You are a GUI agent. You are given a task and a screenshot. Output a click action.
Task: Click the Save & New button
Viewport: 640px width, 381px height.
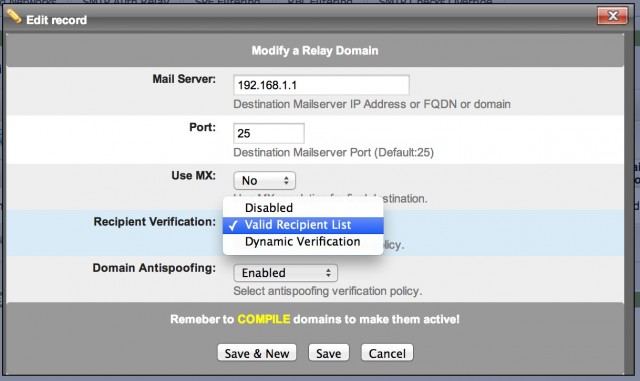point(257,353)
